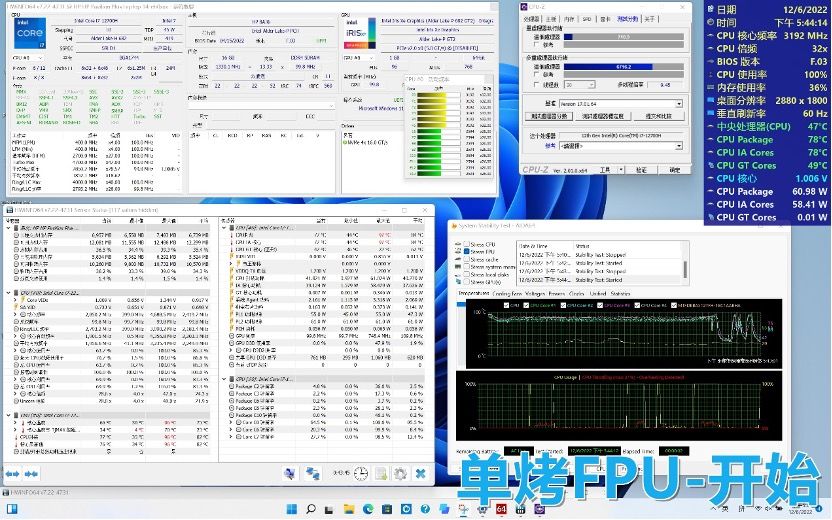Collapse CPU Intel Core group in HWiNFO left column

8,292
